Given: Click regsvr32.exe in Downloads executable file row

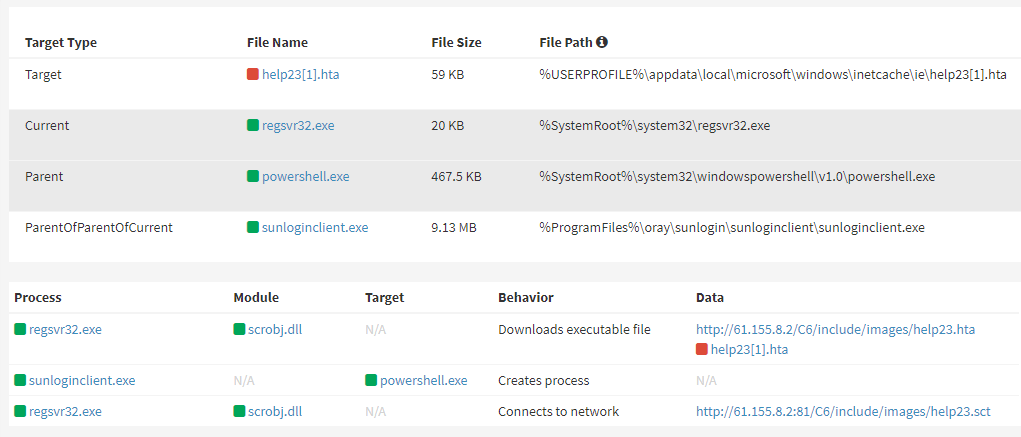Looking at the screenshot, I should [x=65, y=329].
